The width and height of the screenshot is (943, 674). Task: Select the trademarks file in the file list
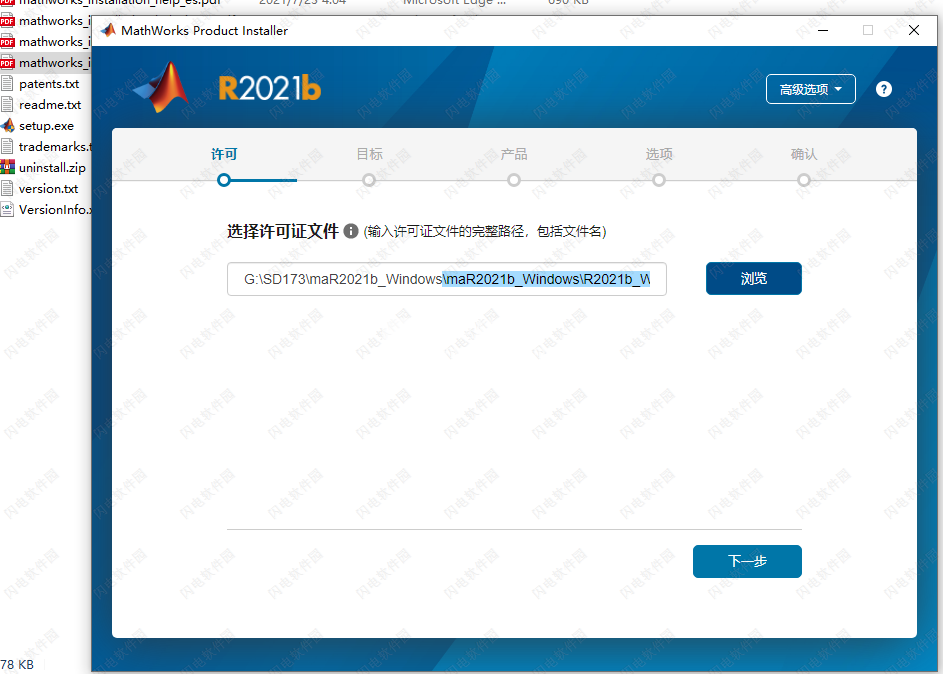coord(55,147)
